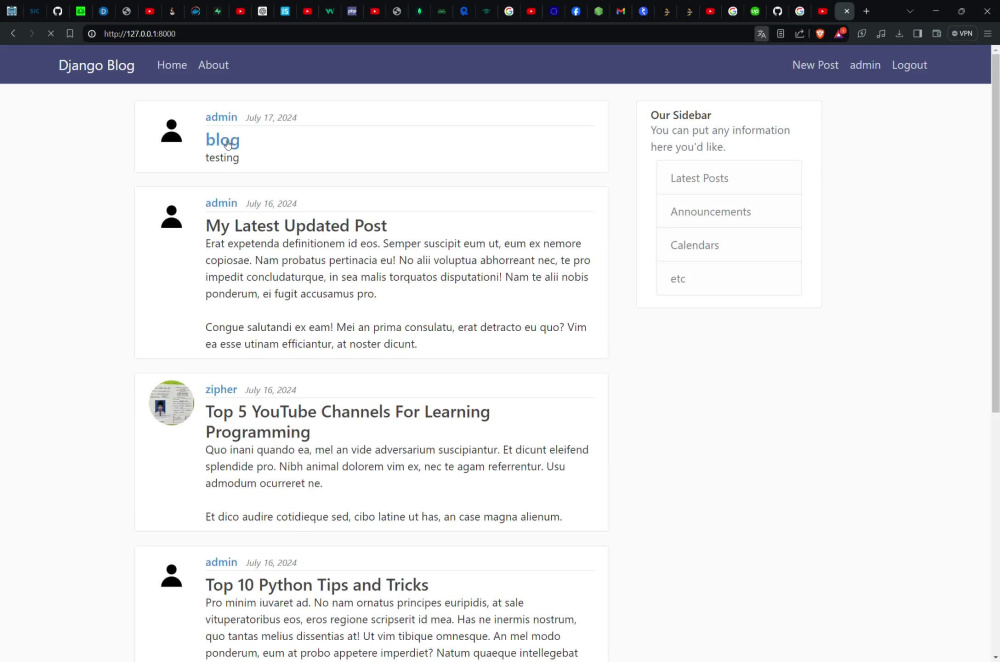Share this page via share icon
Image resolution: width=1000 pixels, height=662 pixels.
(x=799, y=34)
